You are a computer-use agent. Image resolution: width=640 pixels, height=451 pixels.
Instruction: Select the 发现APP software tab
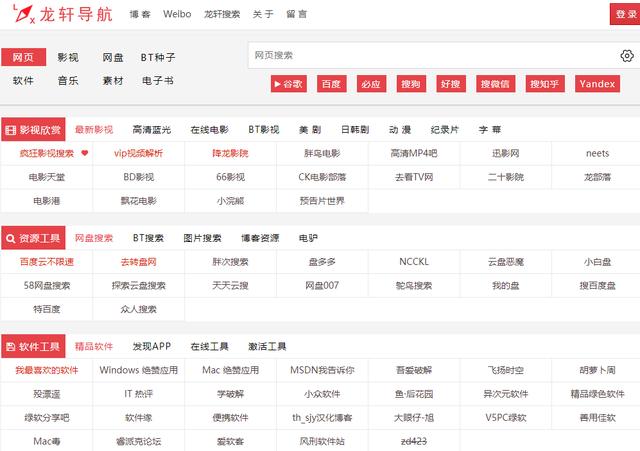pos(151,347)
